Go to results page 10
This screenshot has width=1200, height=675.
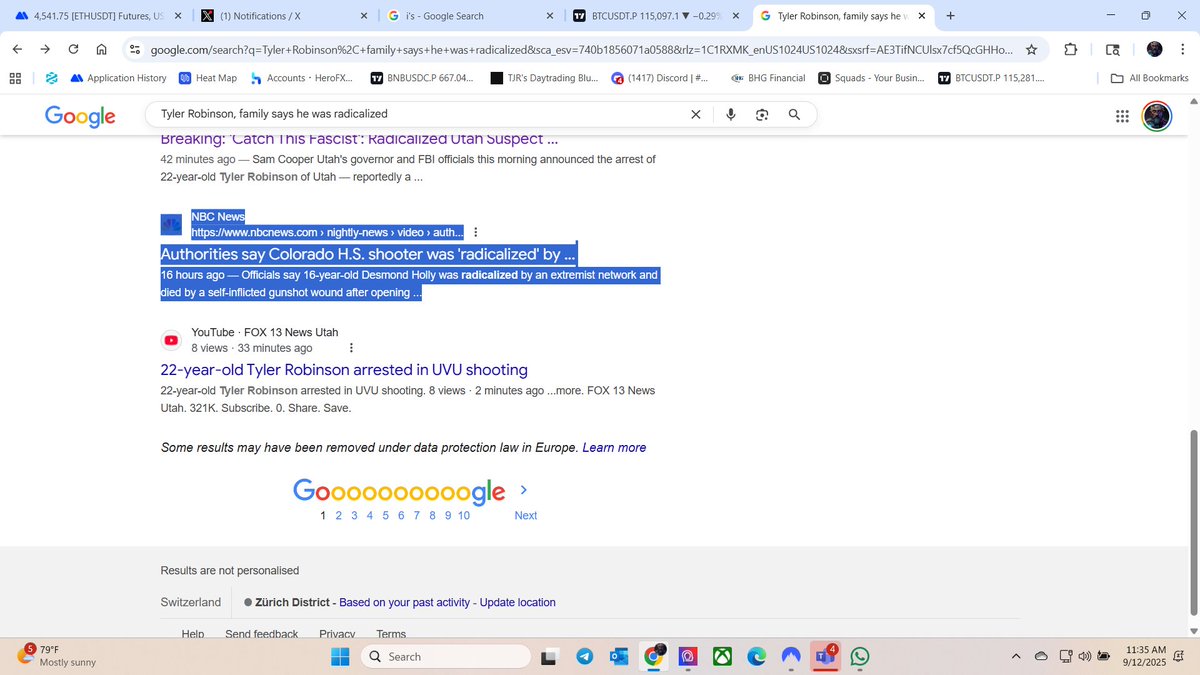(464, 515)
